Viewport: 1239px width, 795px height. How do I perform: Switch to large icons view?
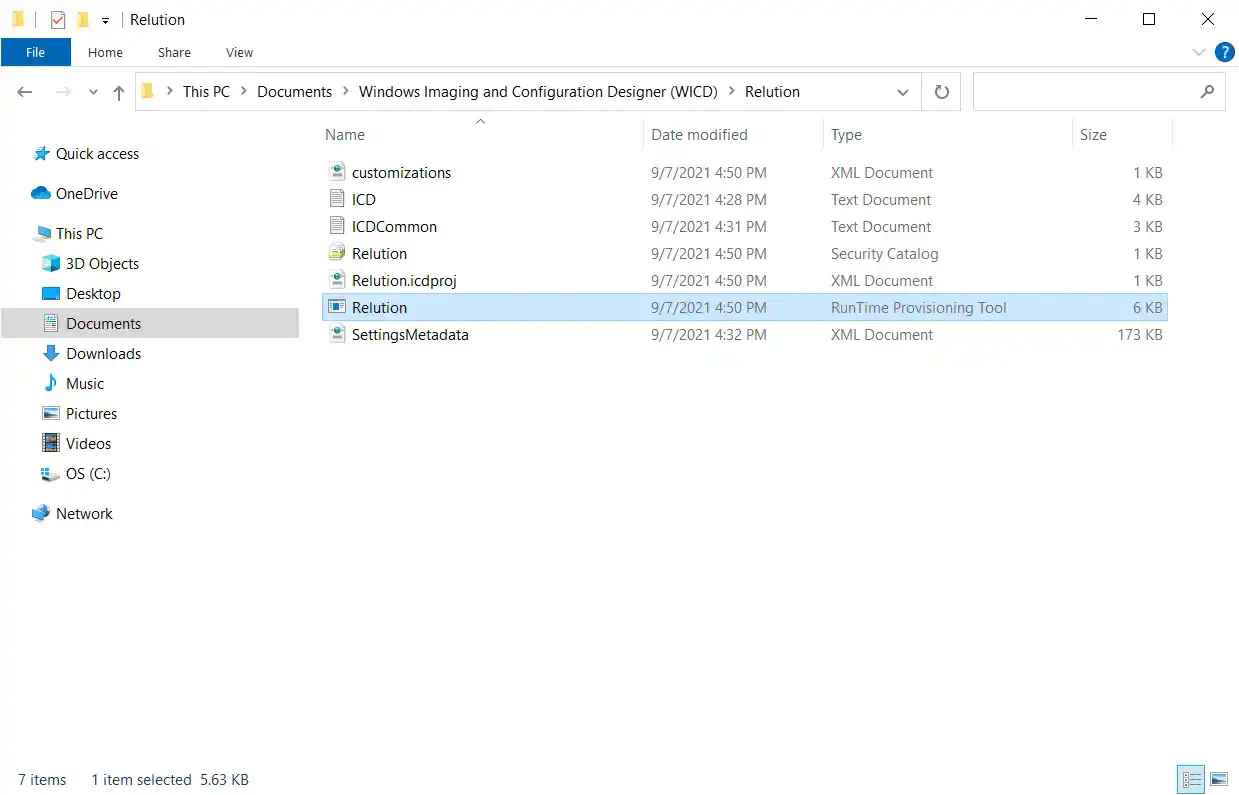(1218, 779)
